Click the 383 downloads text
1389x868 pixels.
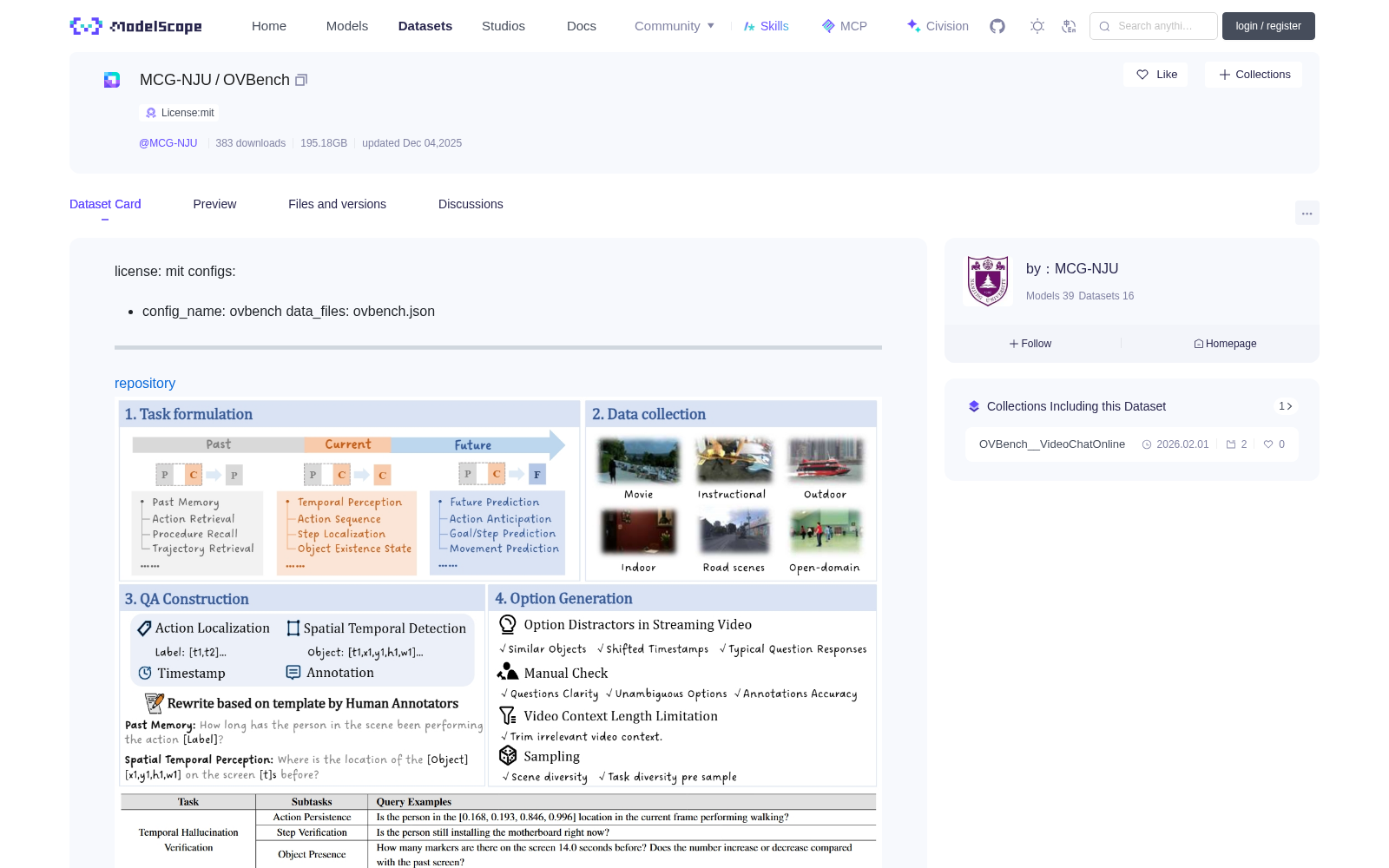coord(251,143)
